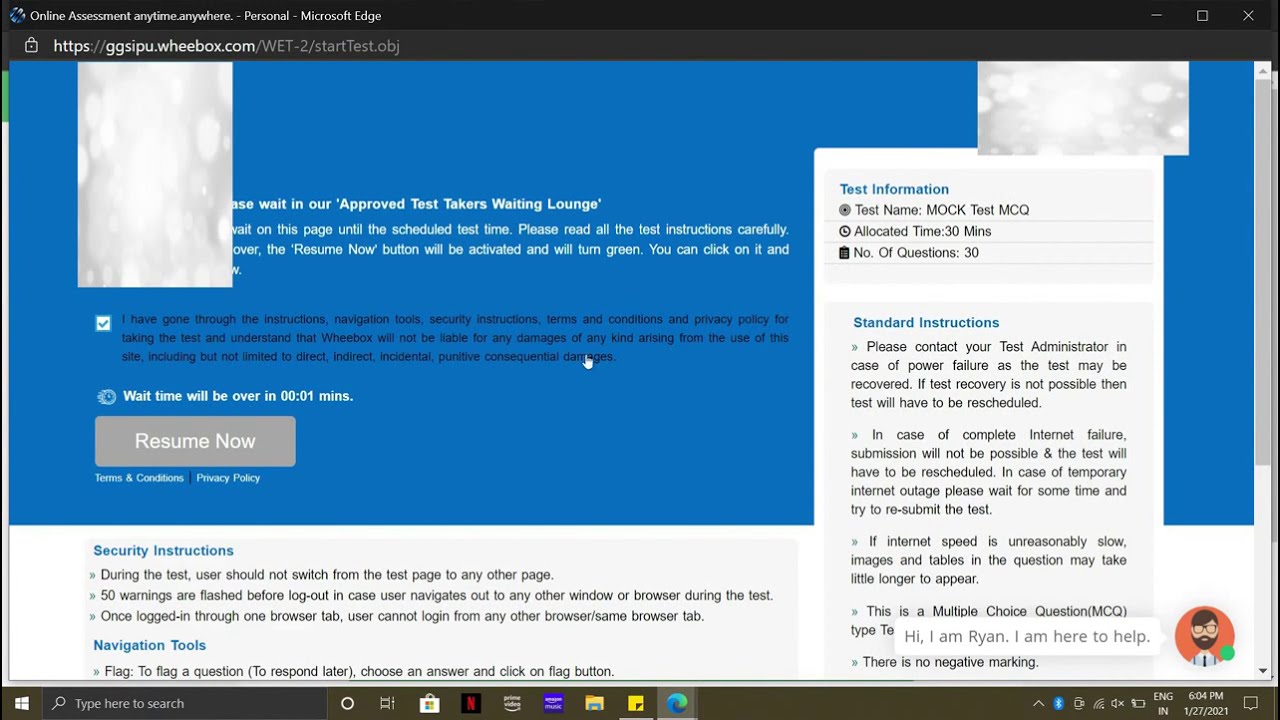Click the Meet Now camera tray icon

point(1079,703)
